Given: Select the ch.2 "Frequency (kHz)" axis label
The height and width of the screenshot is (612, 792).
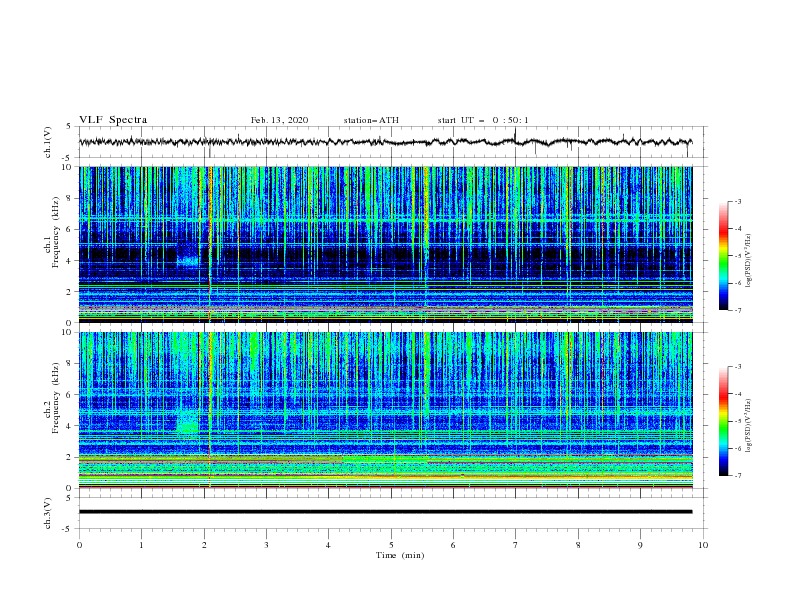Looking at the screenshot, I should pos(56,398).
